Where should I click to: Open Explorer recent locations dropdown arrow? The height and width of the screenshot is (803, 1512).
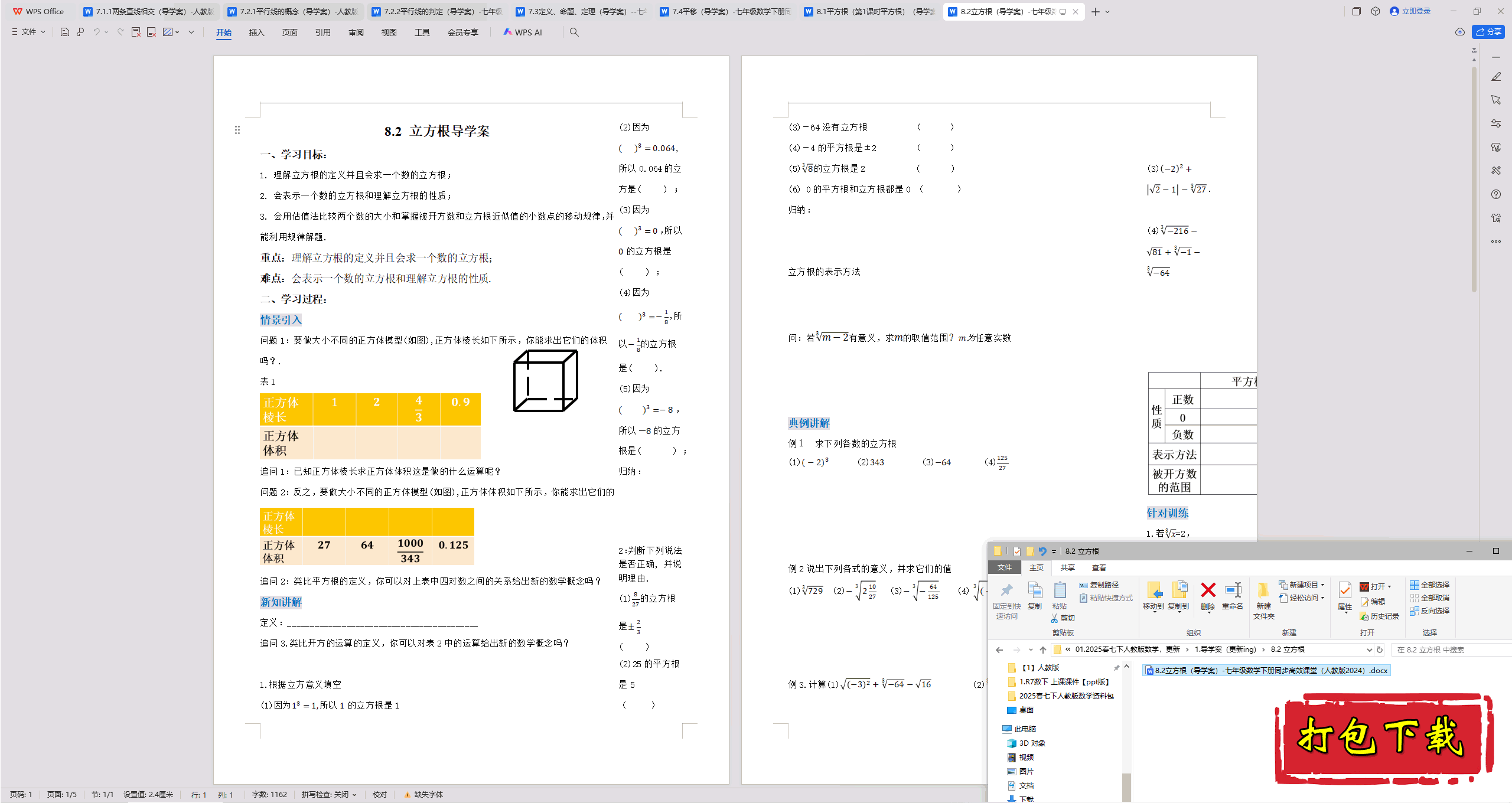pyautogui.click(x=1031, y=650)
